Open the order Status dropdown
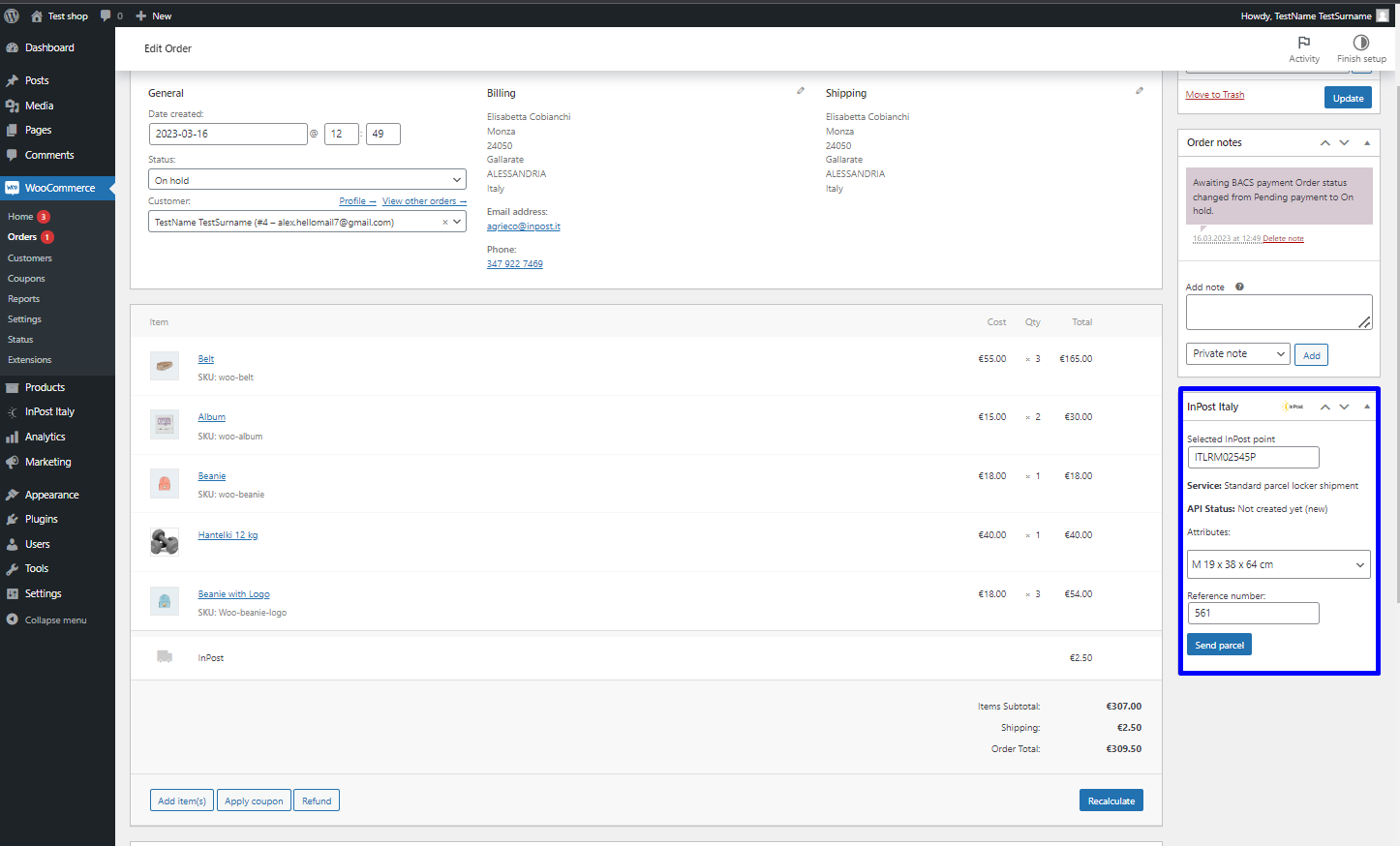Viewport: 1400px width, 846px height. [308, 180]
